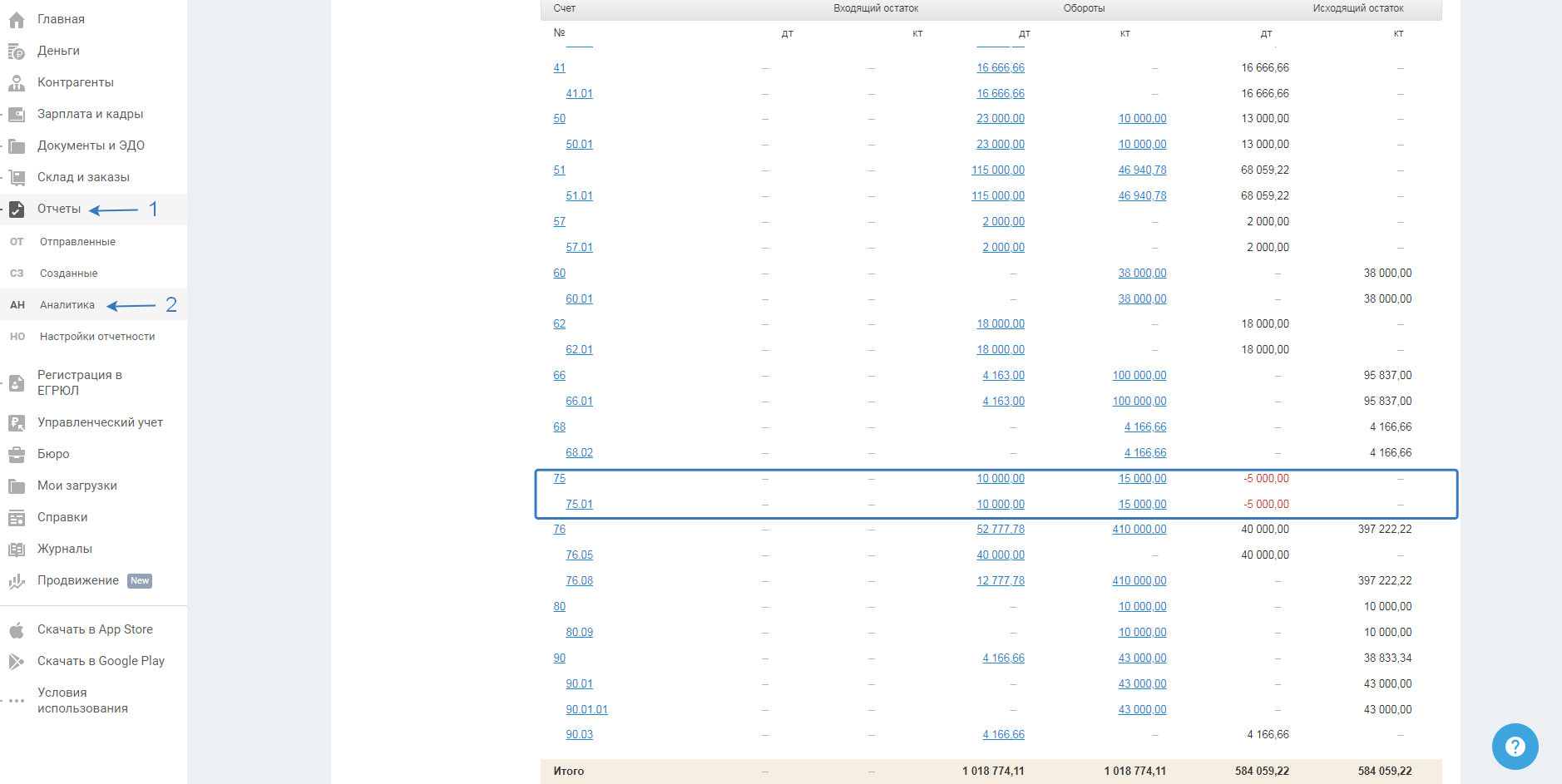Click the report icon beside Отчеты
Screen dimensions: 1562x784
(x=17, y=210)
